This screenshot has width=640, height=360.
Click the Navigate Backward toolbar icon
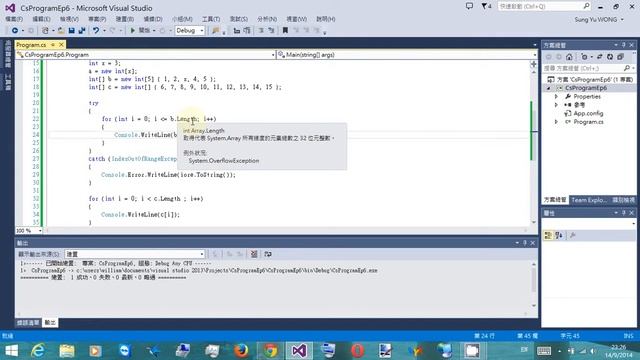[15, 31]
